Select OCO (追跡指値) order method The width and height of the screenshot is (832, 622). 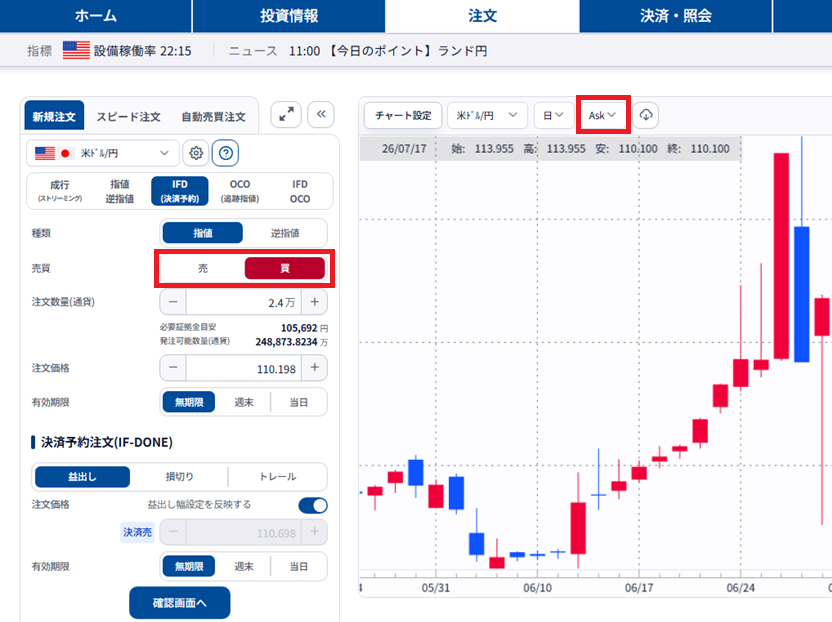[x=240, y=191]
